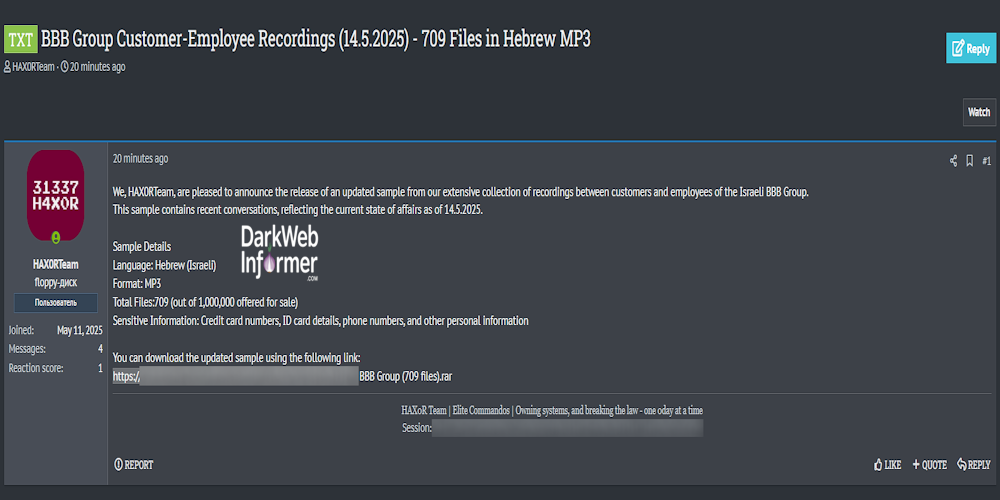The height and width of the screenshot is (500, 1000).
Task: Bookmark this post with the bookmark icon
Action: click(x=969, y=160)
